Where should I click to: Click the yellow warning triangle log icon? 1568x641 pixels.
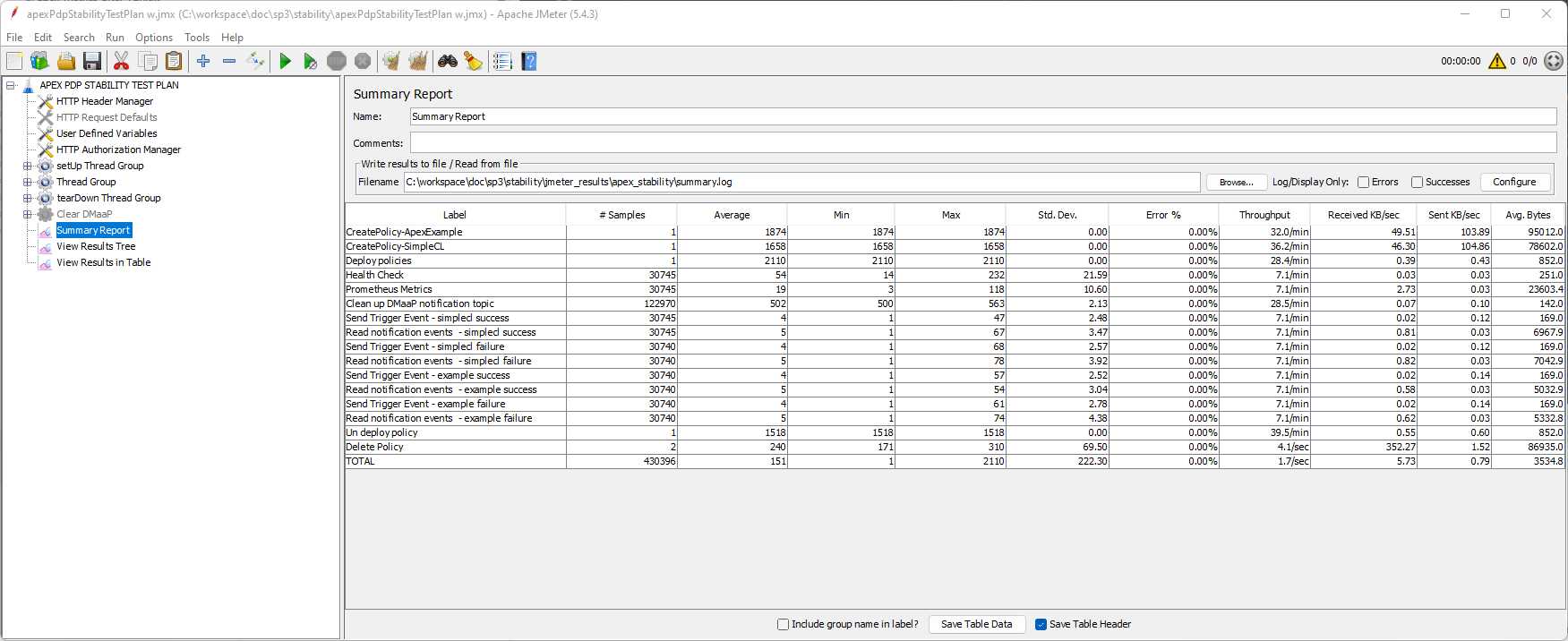[x=1497, y=61]
